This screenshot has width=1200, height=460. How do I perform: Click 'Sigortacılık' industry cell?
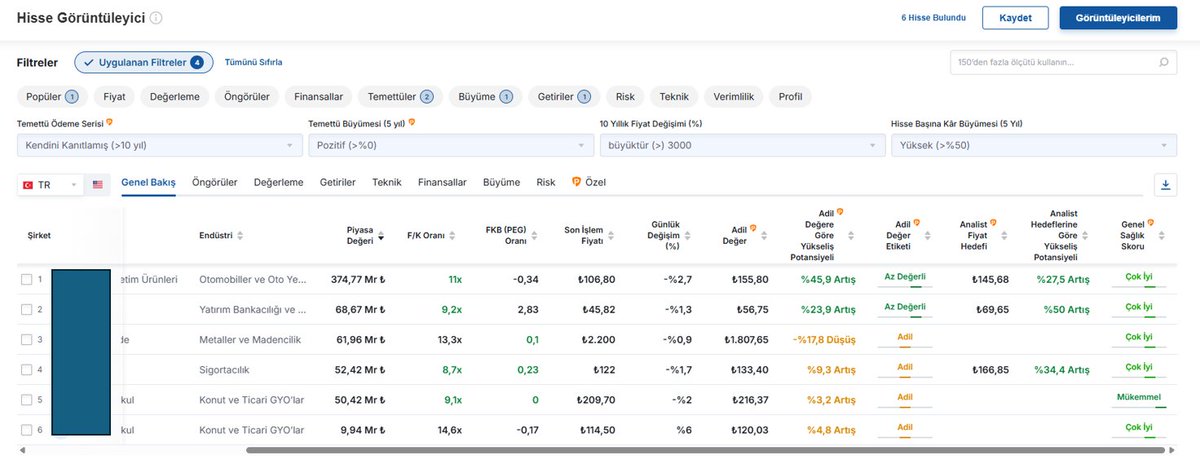click(x=224, y=369)
